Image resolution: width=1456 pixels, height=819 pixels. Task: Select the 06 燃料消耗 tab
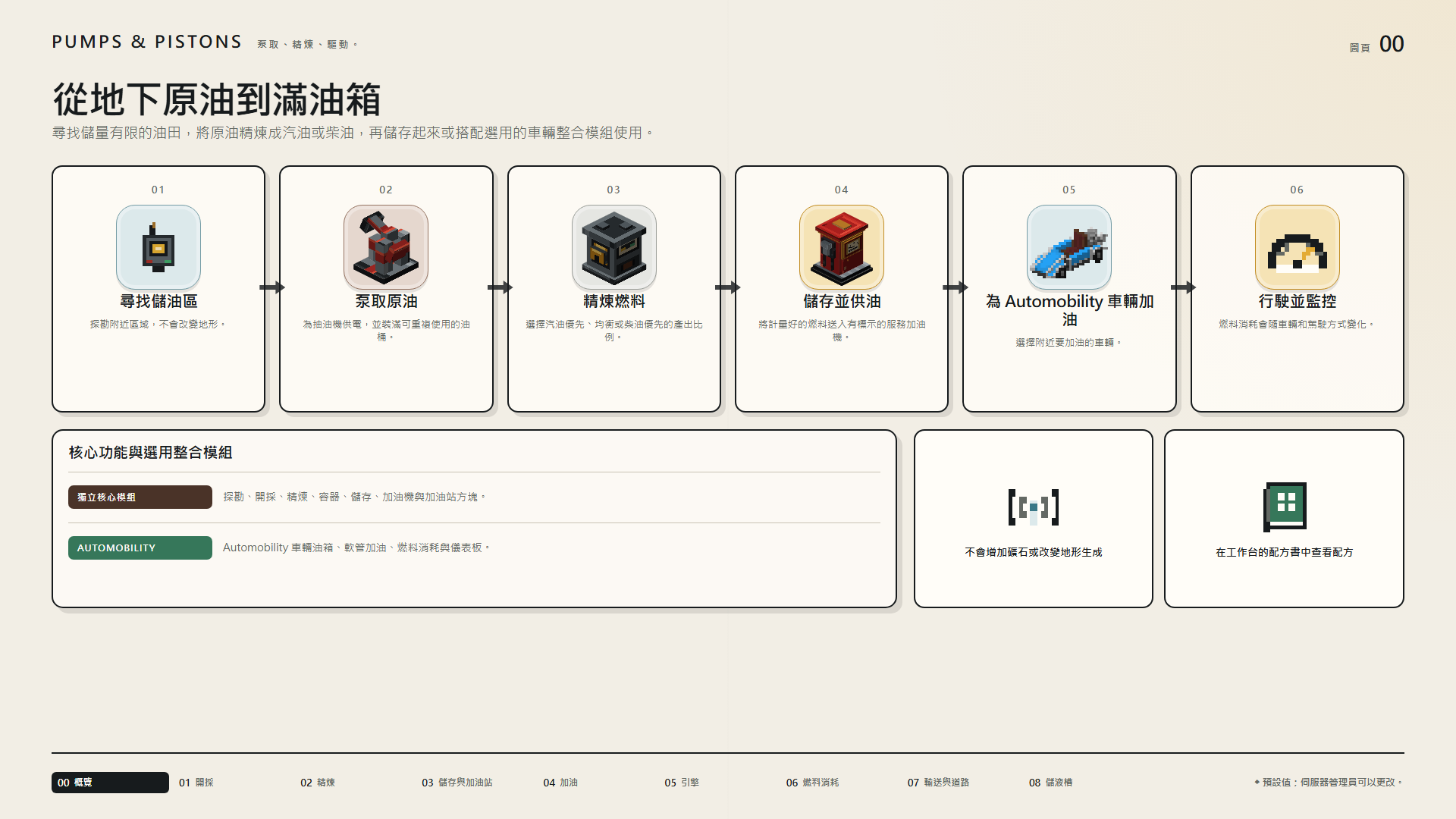812,783
